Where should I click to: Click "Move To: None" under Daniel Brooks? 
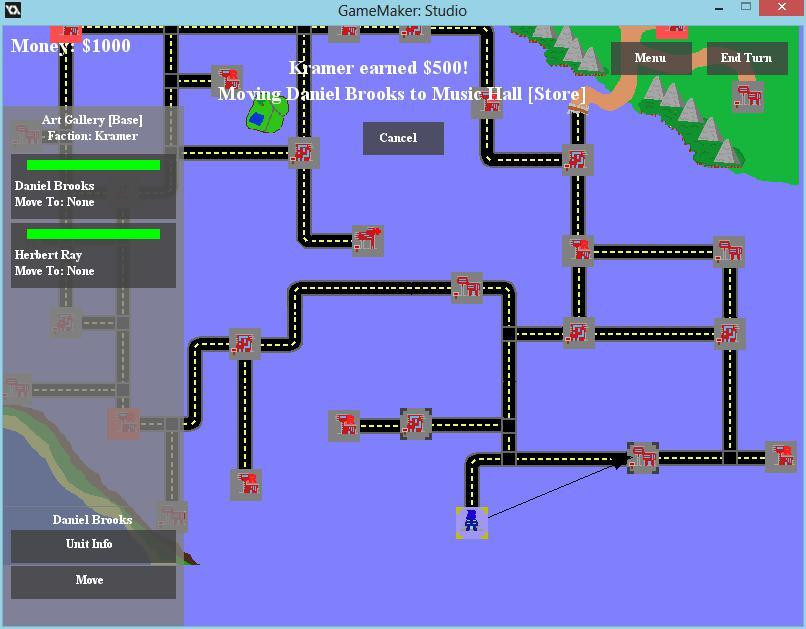tap(54, 202)
